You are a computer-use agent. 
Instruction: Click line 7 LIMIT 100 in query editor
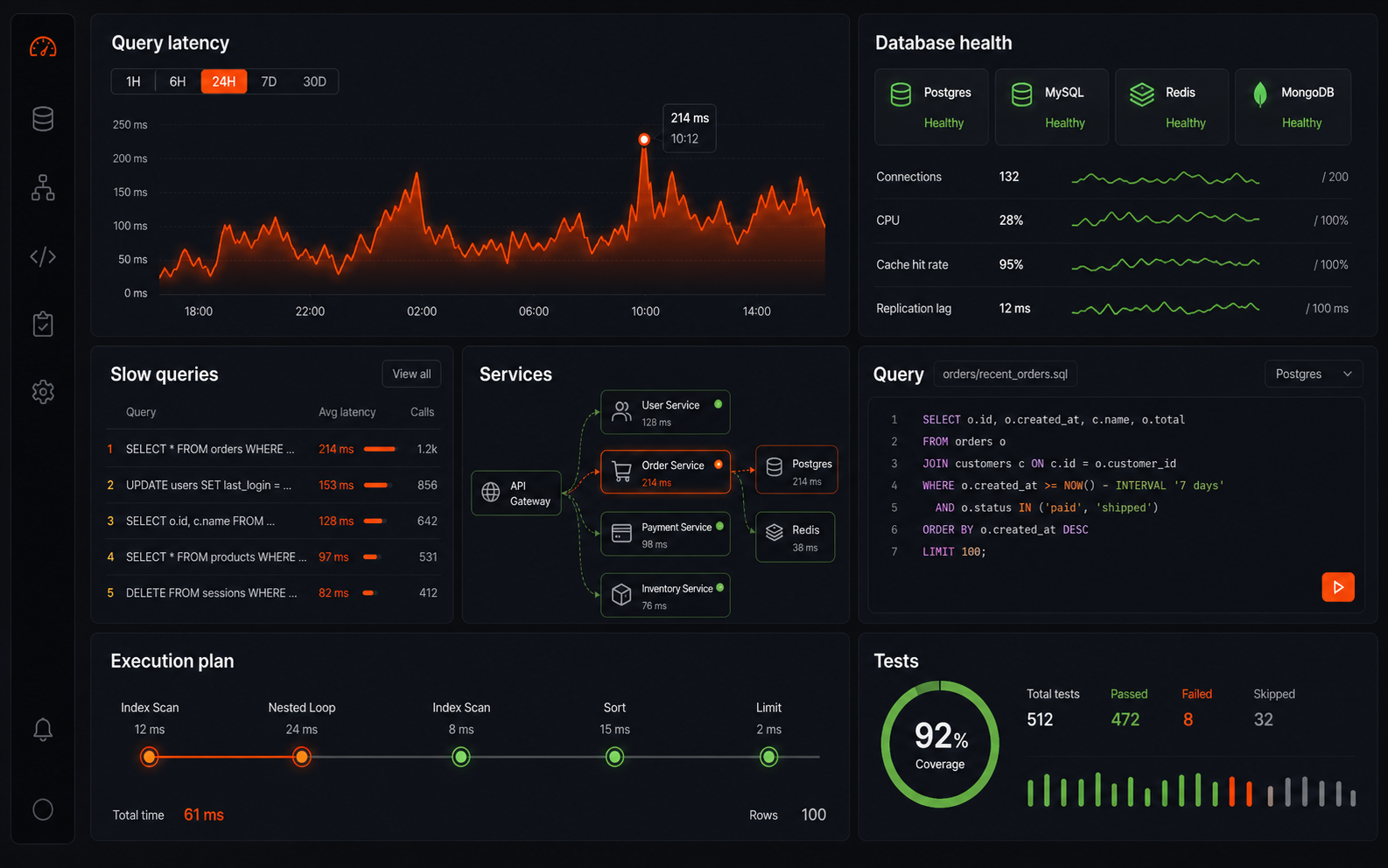(x=954, y=551)
